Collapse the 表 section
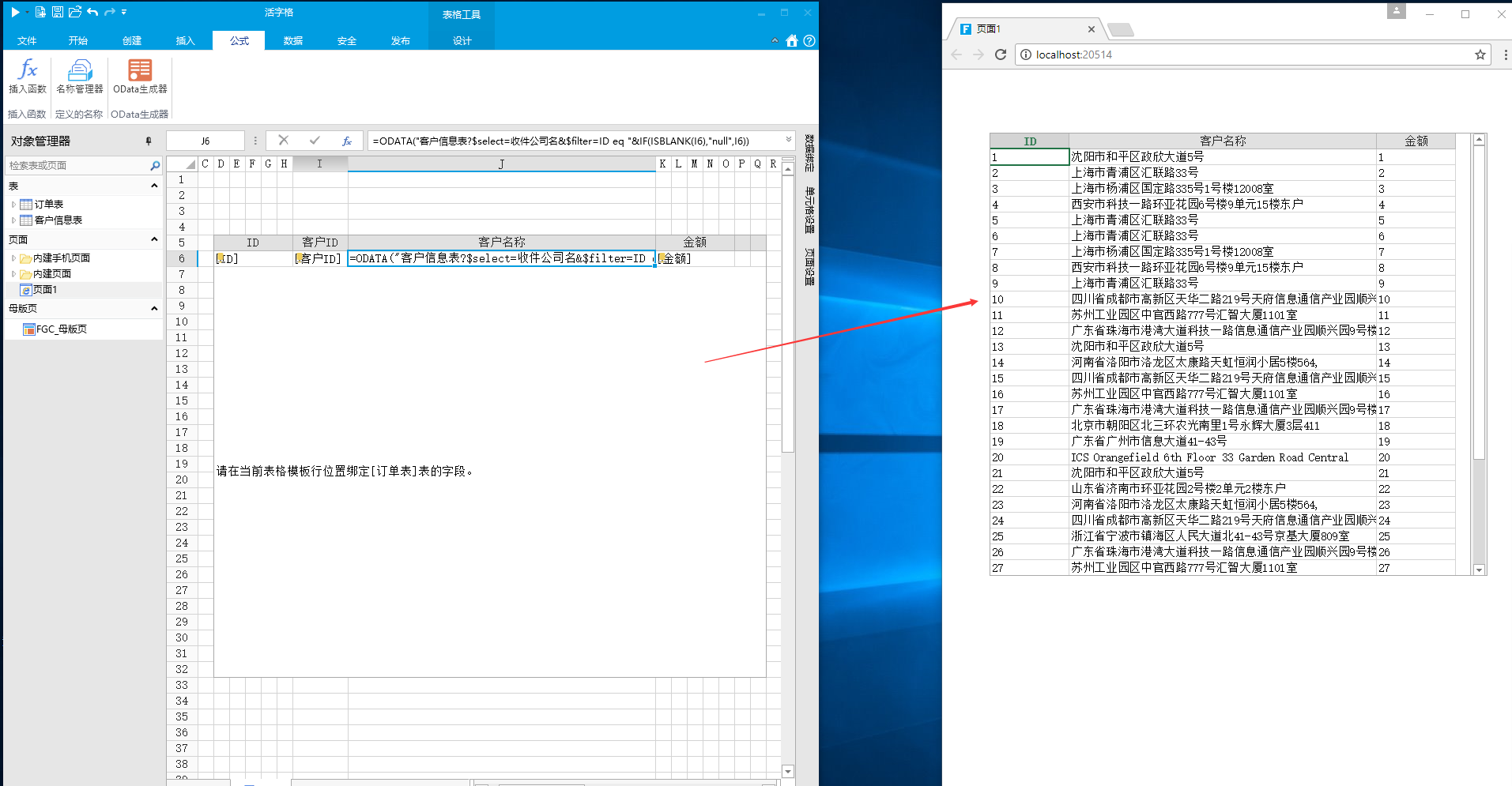The image size is (1512, 786). click(x=154, y=186)
